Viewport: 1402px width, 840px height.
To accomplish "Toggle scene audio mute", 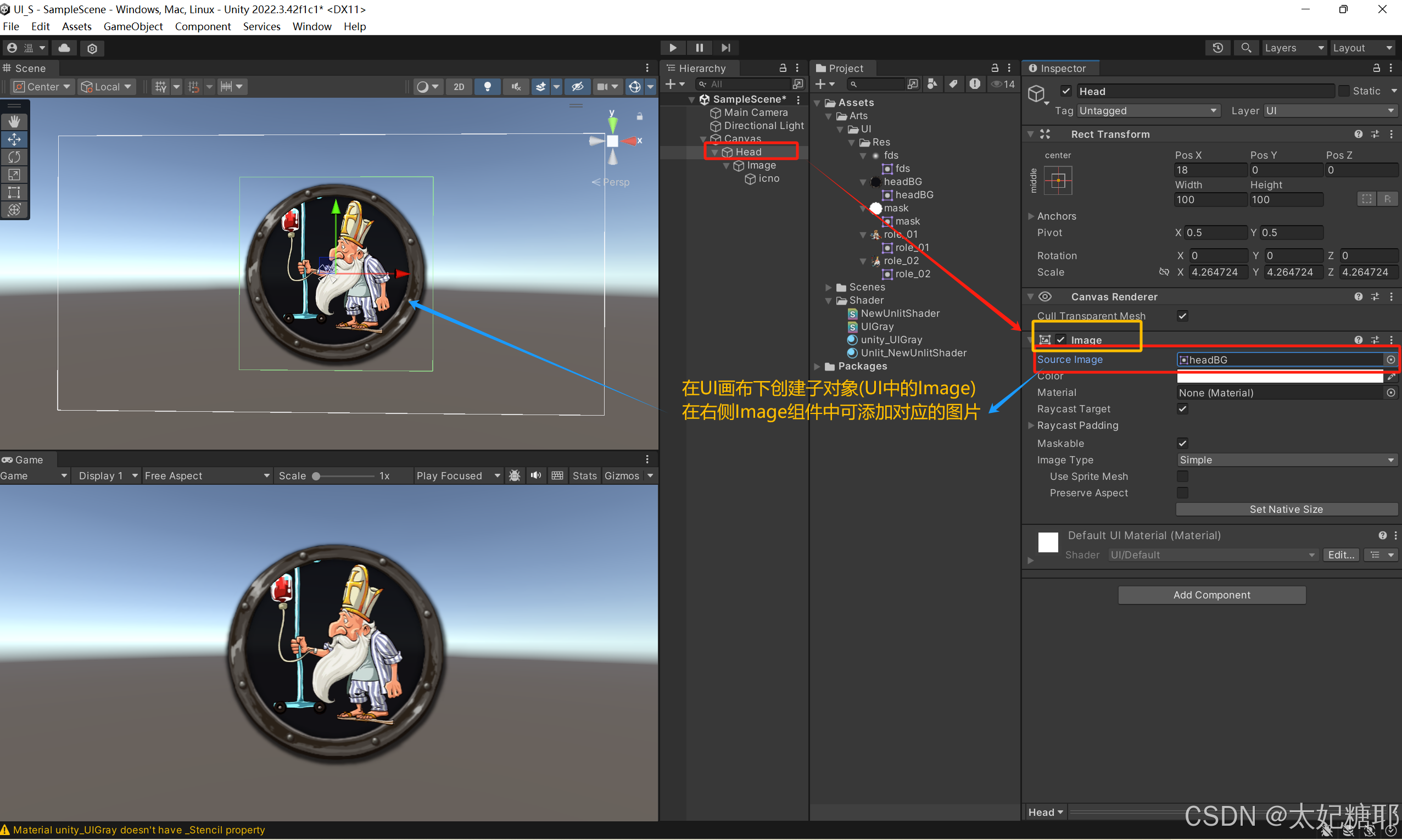I will pyautogui.click(x=516, y=87).
